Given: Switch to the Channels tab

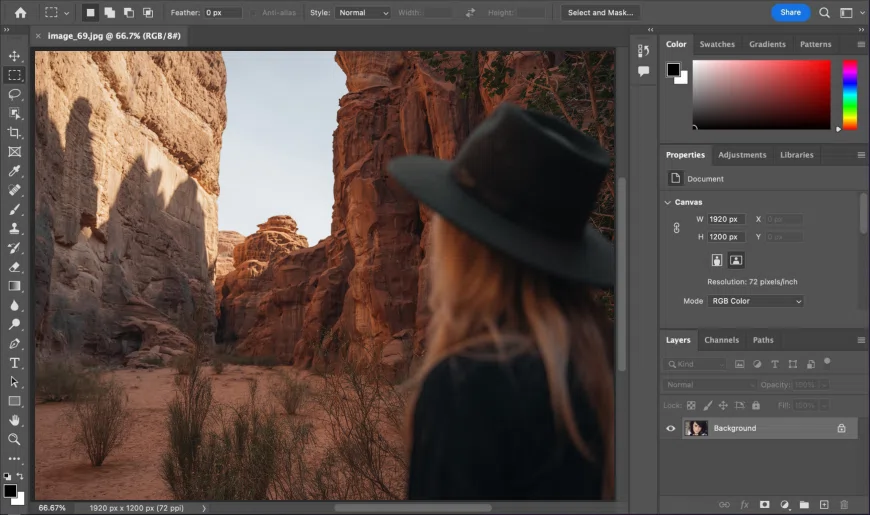Looking at the screenshot, I should tap(721, 340).
